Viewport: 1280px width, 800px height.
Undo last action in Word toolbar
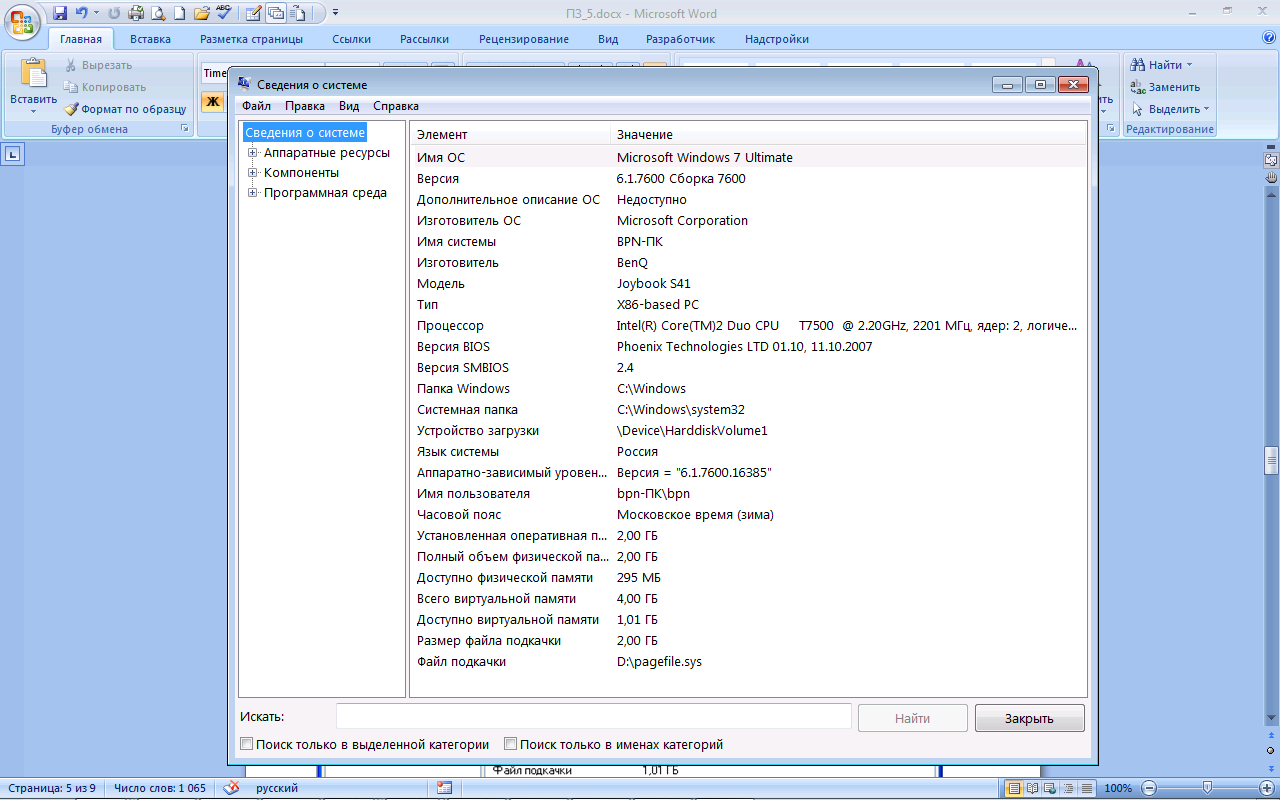82,13
